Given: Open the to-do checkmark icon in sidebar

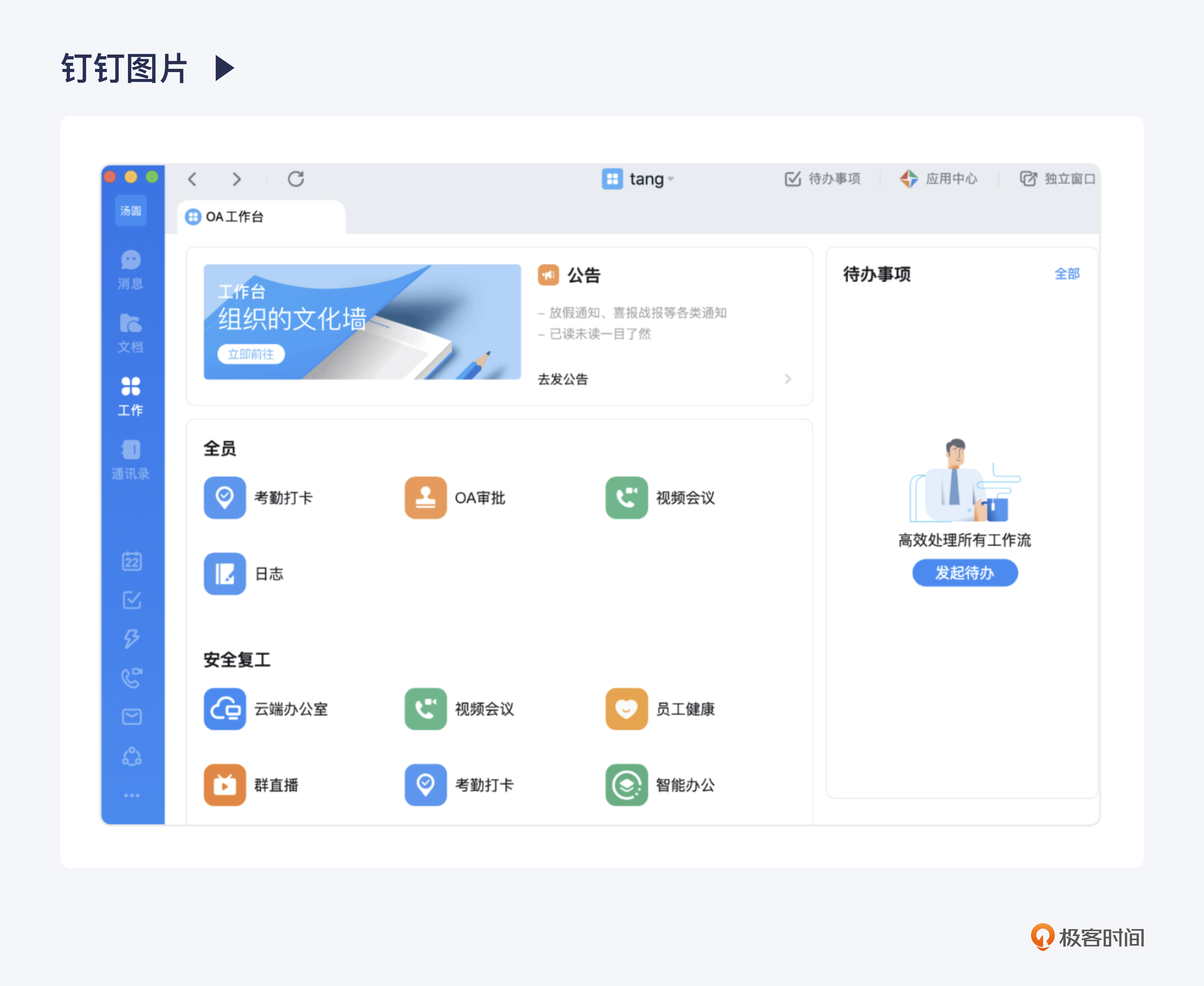Looking at the screenshot, I should tap(132, 600).
